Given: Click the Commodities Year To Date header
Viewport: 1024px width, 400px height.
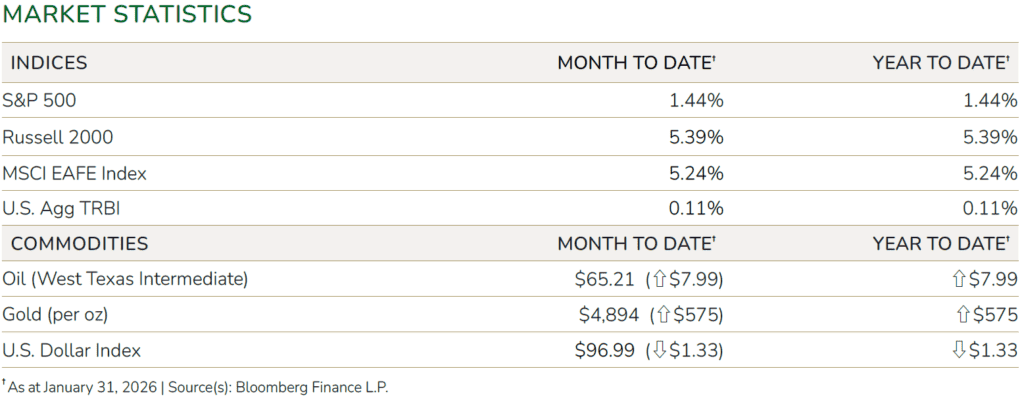Looking at the screenshot, I should point(940,243).
